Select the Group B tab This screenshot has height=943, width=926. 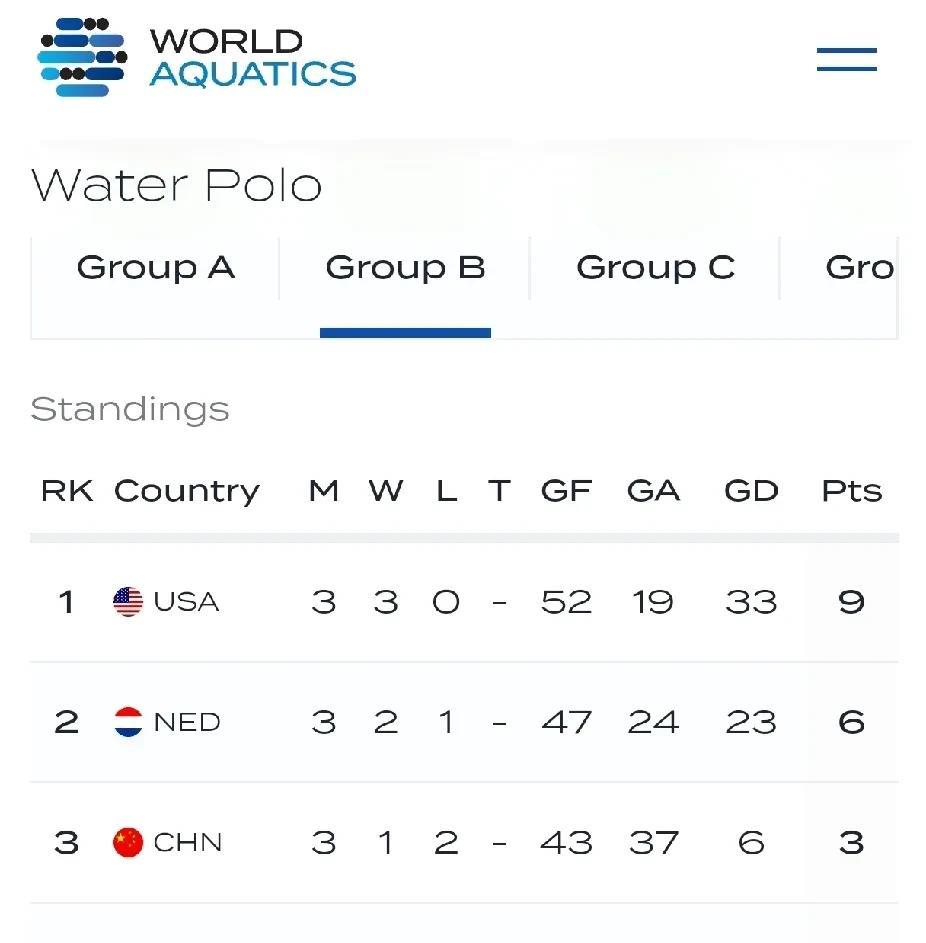(405, 268)
